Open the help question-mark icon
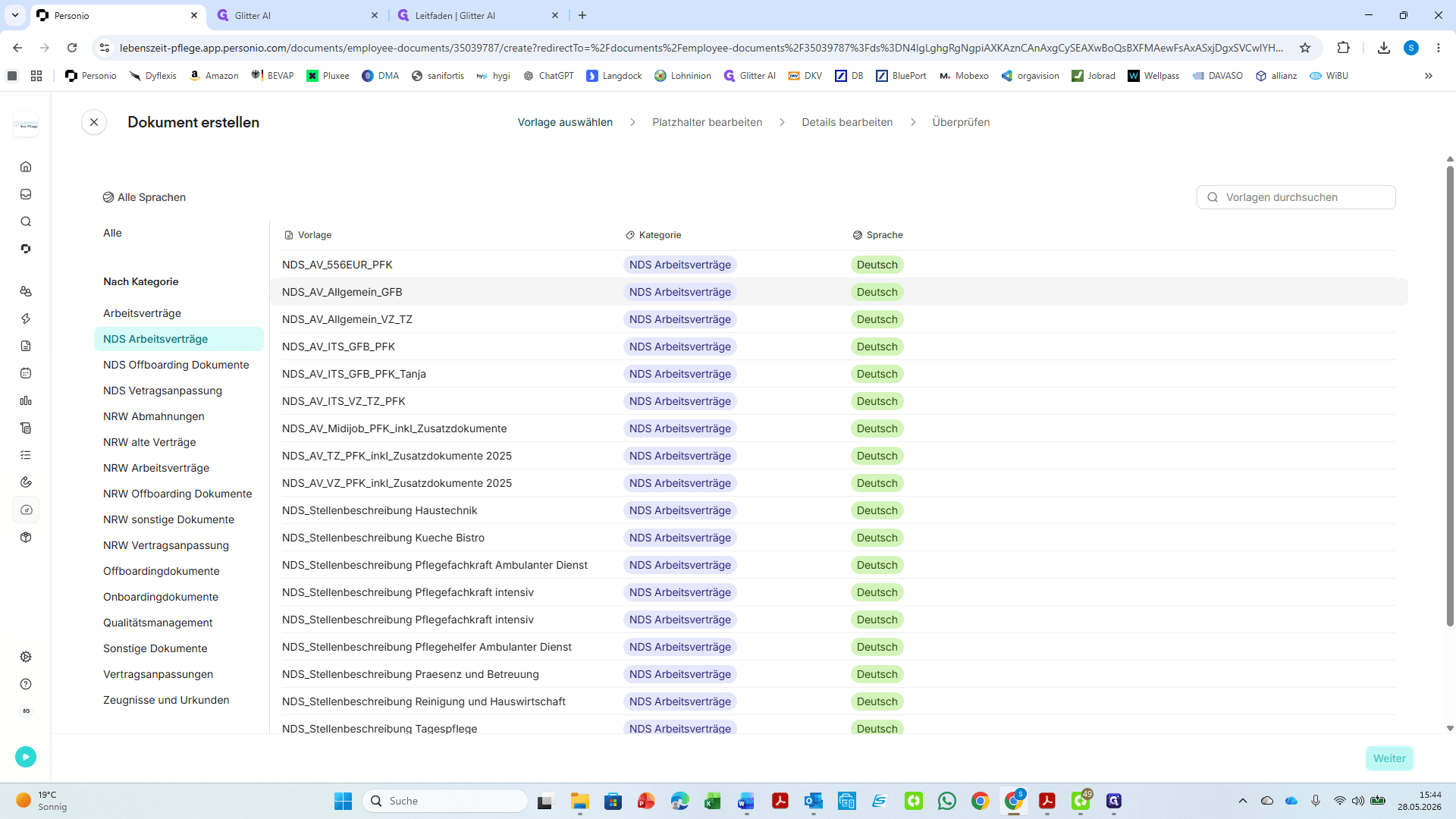The height and width of the screenshot is (819, 1456). click(x=26, y=684)
